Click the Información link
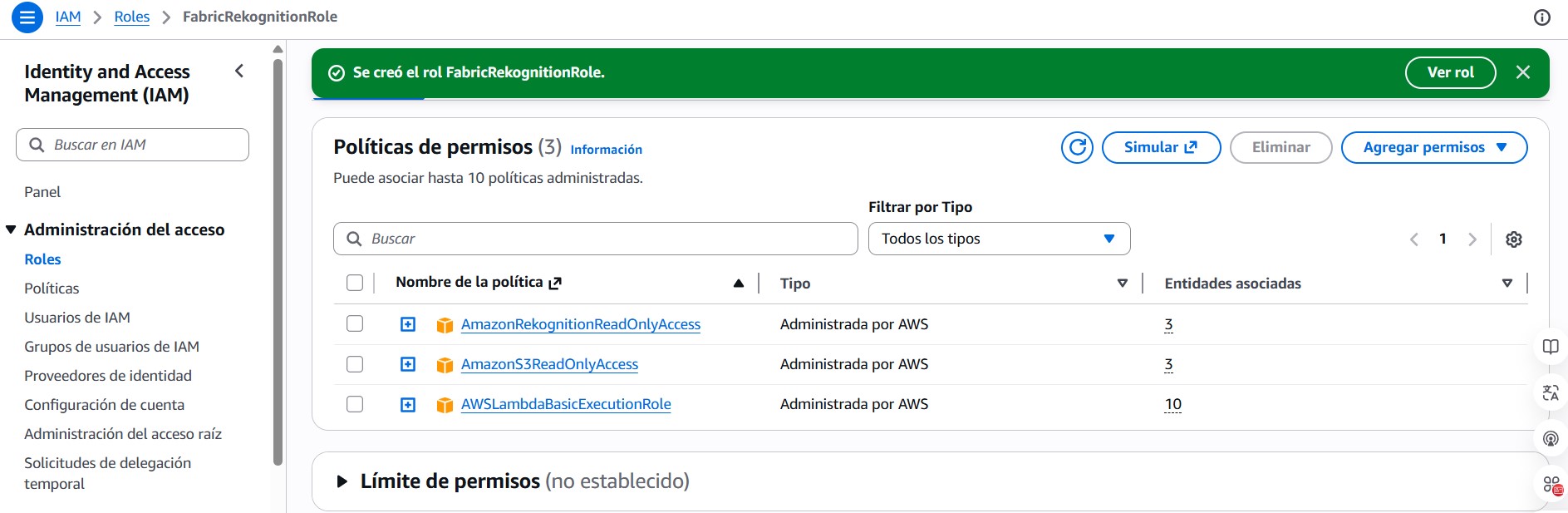 pyautogui.click(x=606, y=150)
